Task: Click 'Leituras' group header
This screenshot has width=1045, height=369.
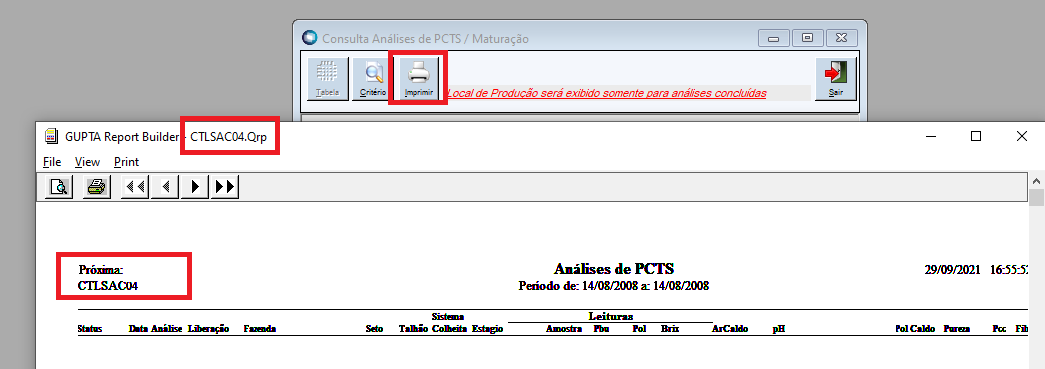Action: [x=610, y=316]
